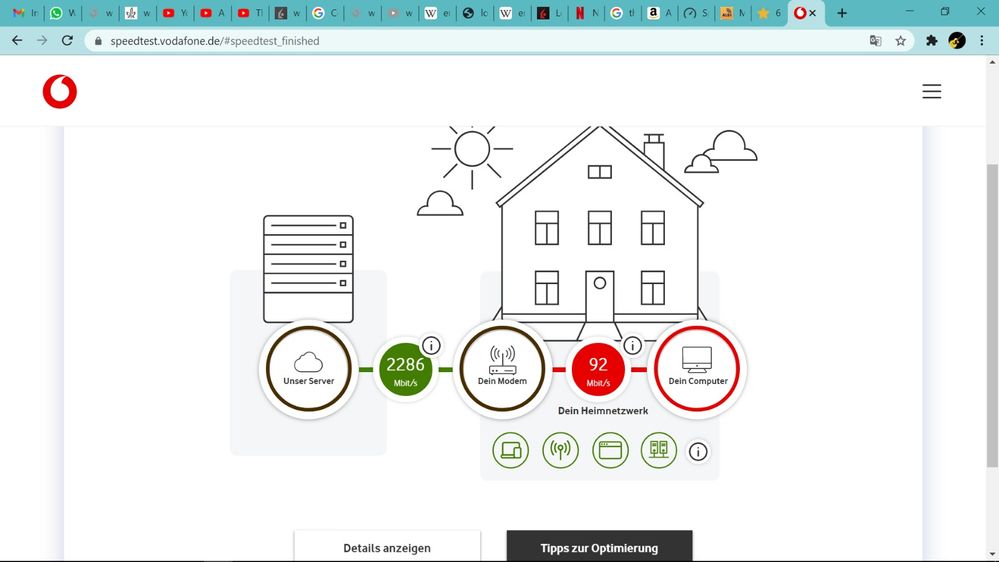Switch to the Gmail tab

pyautogui.click(x=25, y=13)
